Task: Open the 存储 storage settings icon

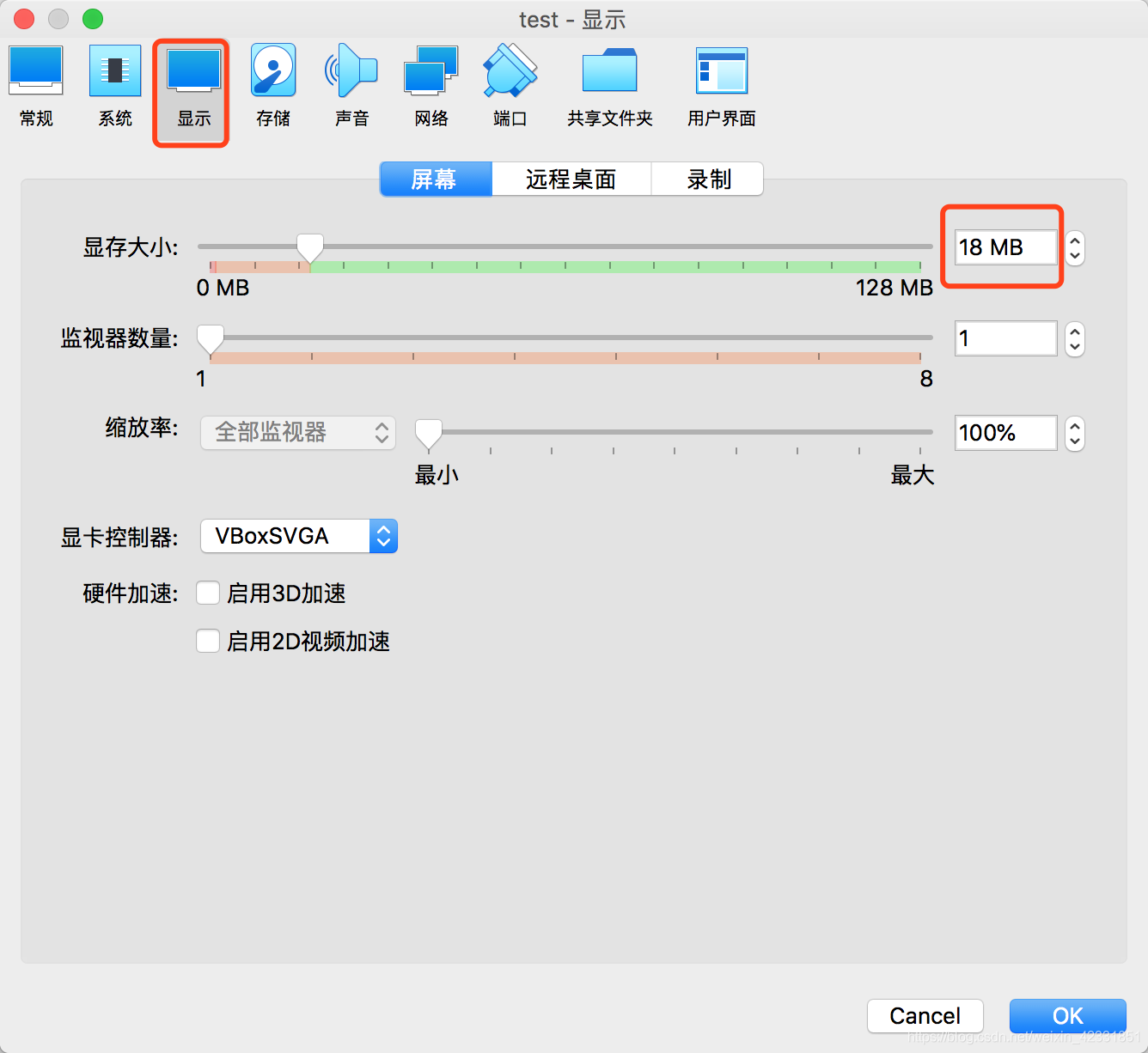Action: click(273, 86)
